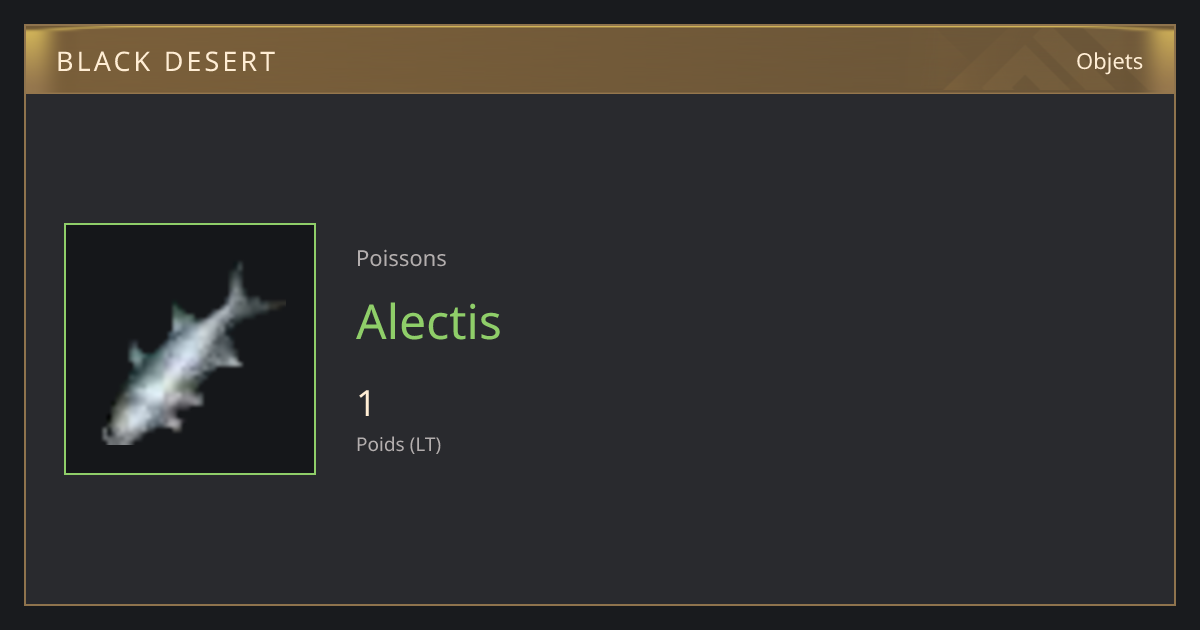Image resolution: width=1200 pixels, height=630 pixels.
Task: Select the green Alectis item name
Action: click(x=428, y=321)
